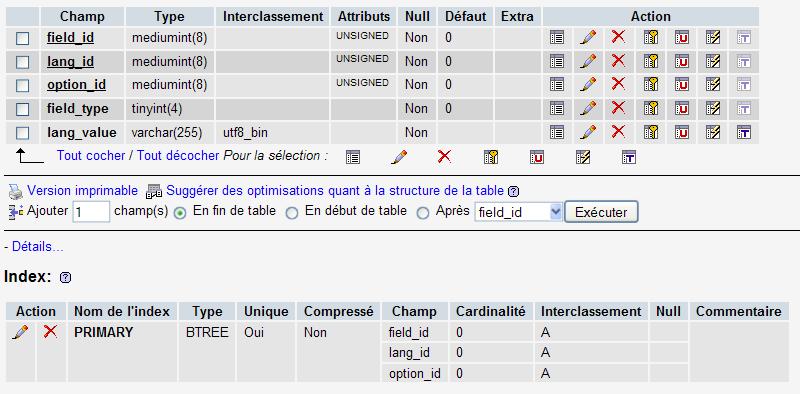
Task: Click the edit pencil icon for field_id
Action: [588, 37]
